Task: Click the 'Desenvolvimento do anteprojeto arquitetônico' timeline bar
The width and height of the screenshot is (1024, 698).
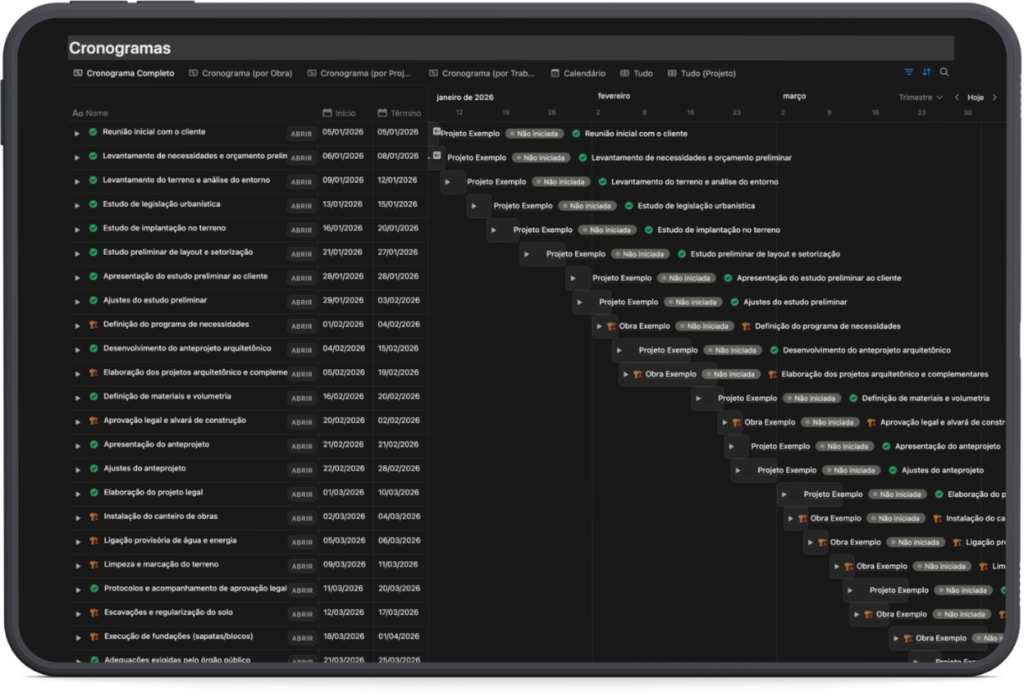Action: tap(667, 350)
